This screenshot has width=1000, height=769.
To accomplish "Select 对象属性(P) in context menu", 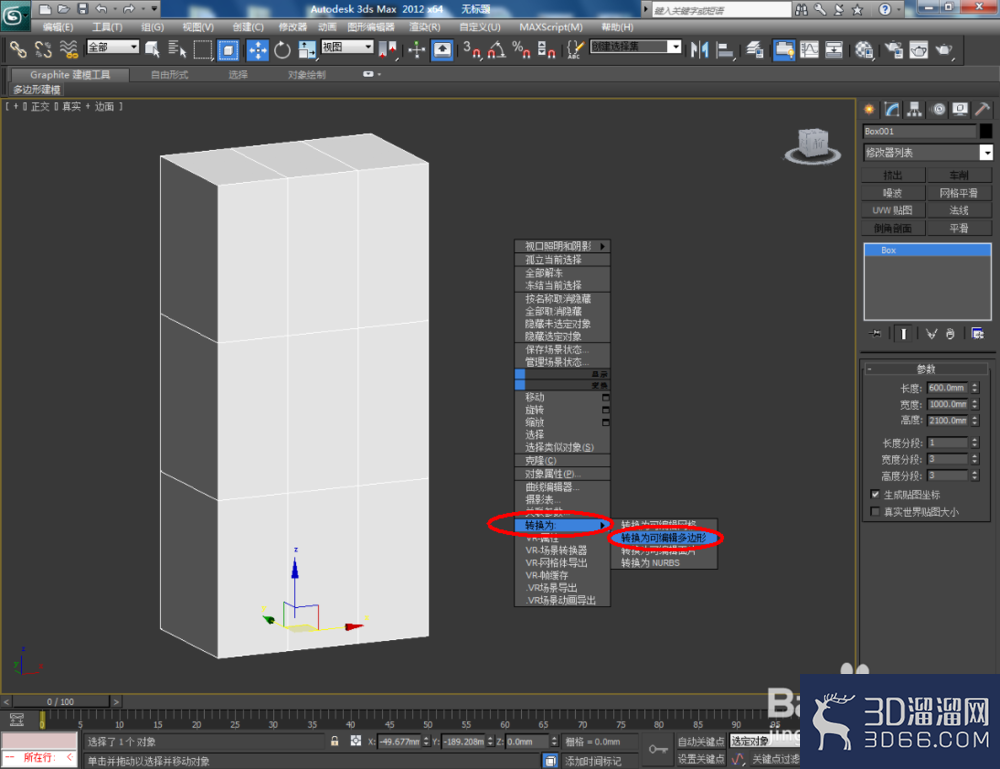I will pos(562,474).
